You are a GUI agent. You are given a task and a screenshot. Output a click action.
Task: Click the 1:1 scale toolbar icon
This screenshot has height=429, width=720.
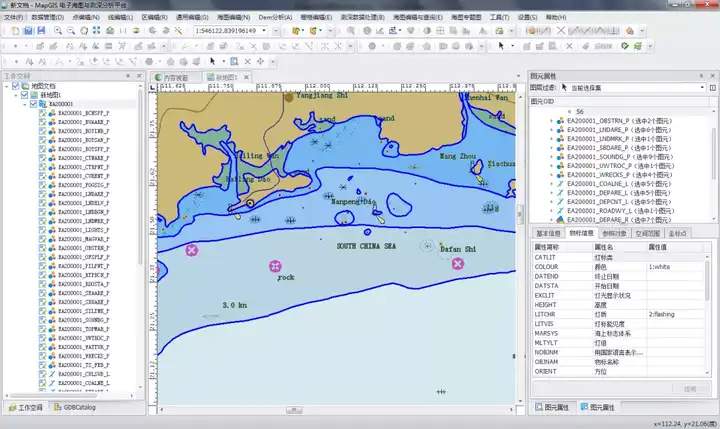pos(123,31)
